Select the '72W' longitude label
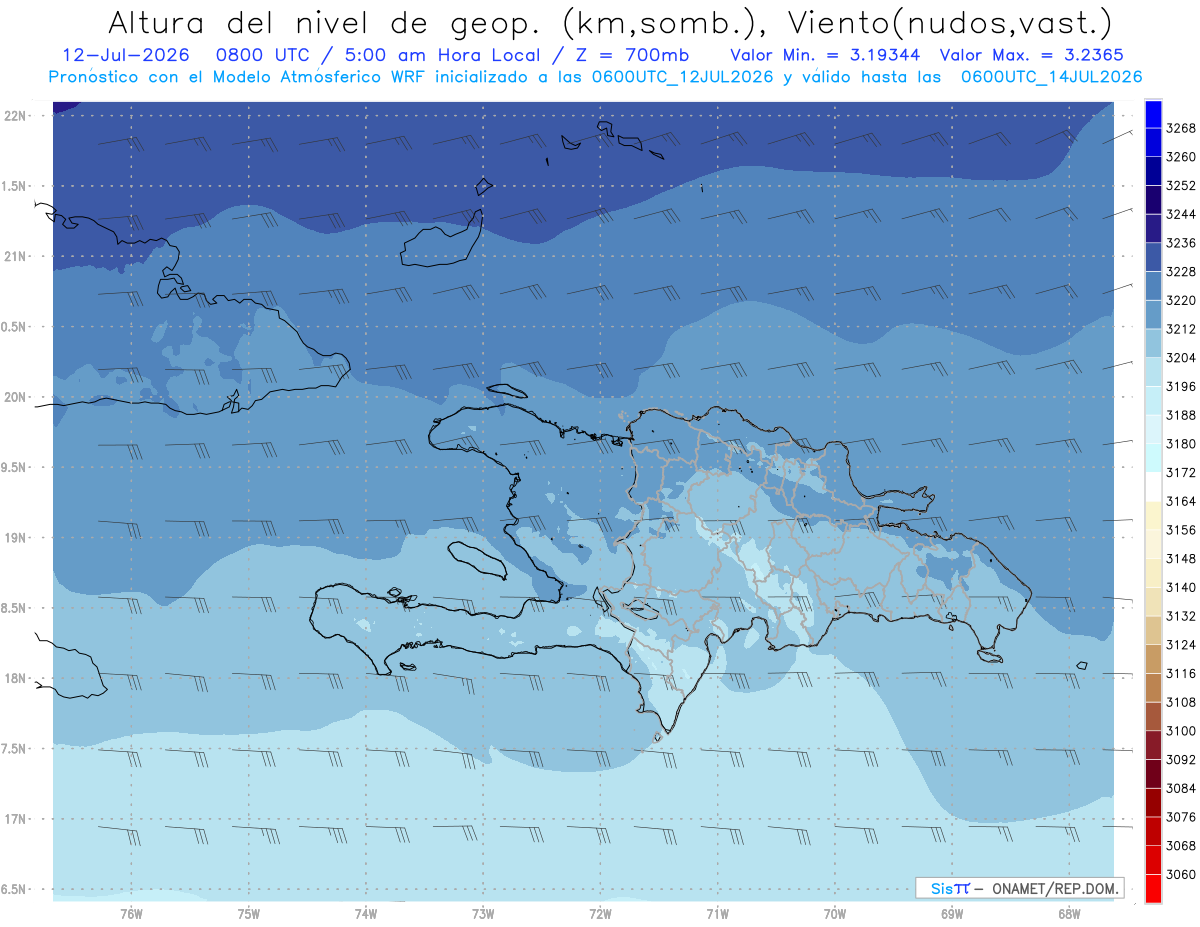The height and width of the screenshot is (927, 1200). pyautogui.click(x=600, y=913)
